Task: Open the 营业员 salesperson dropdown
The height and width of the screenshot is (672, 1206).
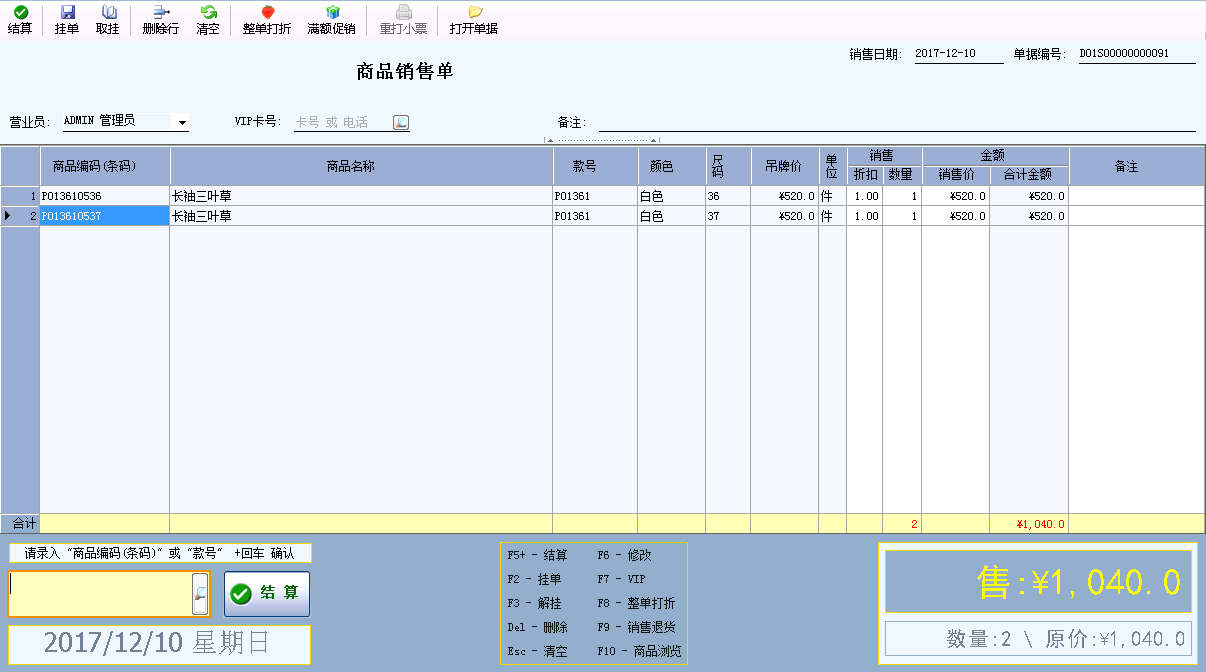Action: [120, 121]
